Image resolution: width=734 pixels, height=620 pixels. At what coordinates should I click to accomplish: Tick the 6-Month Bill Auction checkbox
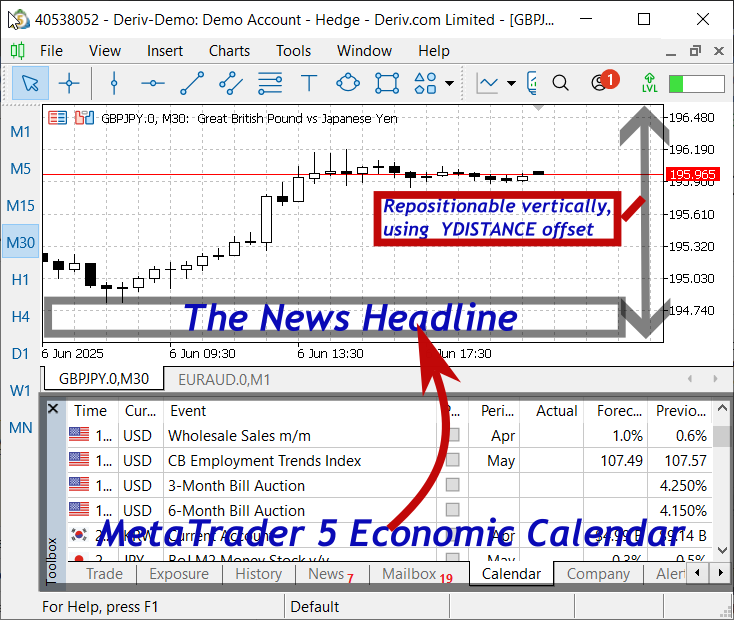(452, 509)
